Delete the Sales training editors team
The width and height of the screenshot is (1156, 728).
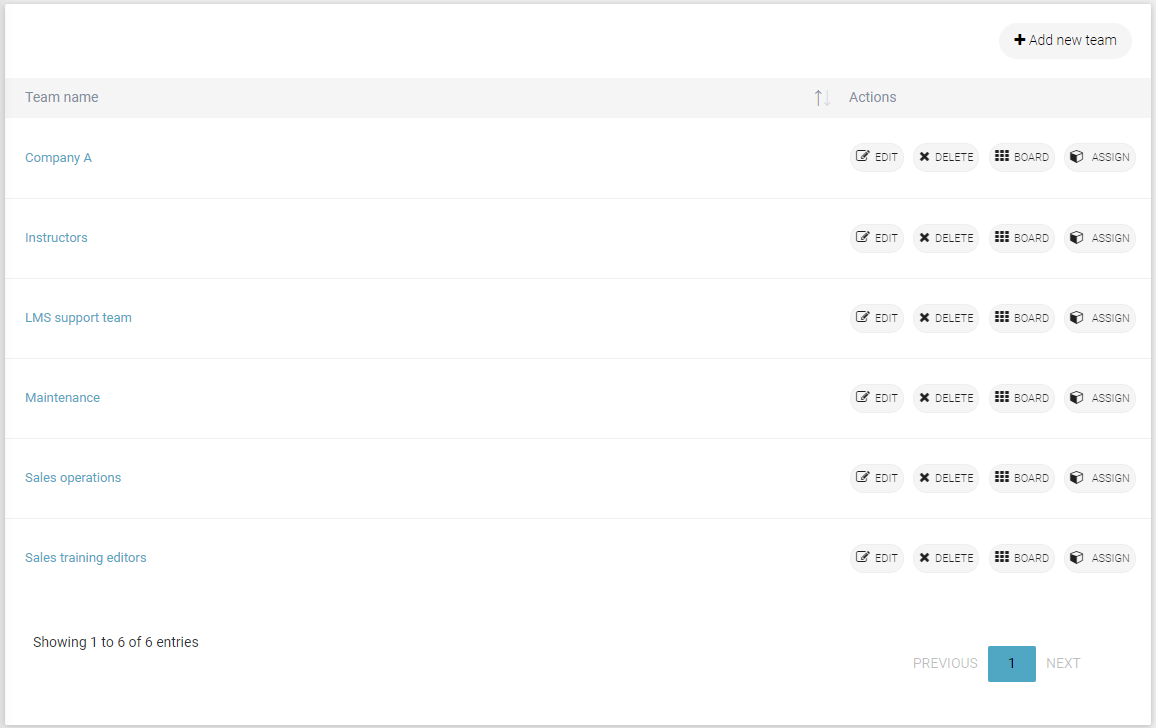pos(946,558)
